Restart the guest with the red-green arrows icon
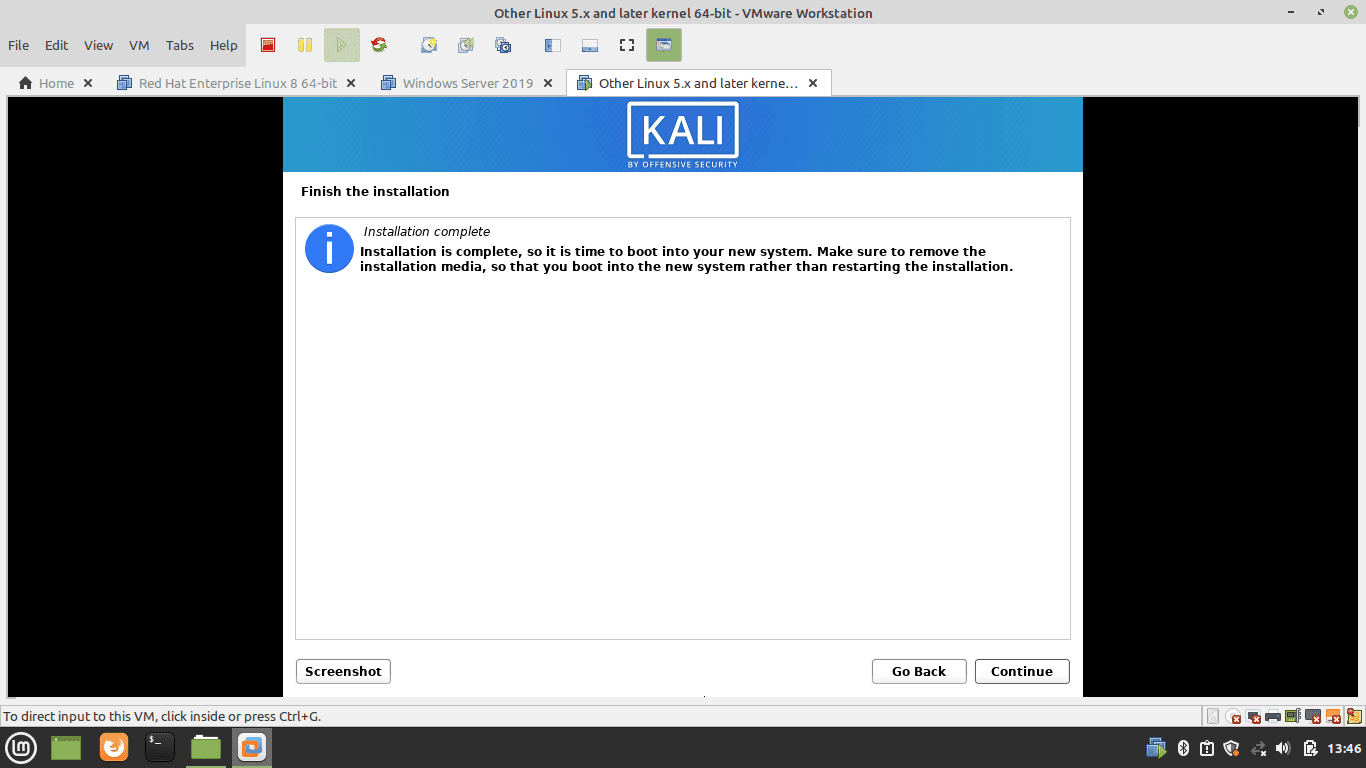The height and width of the screenshot is (768, 1366). click(379, 45)
